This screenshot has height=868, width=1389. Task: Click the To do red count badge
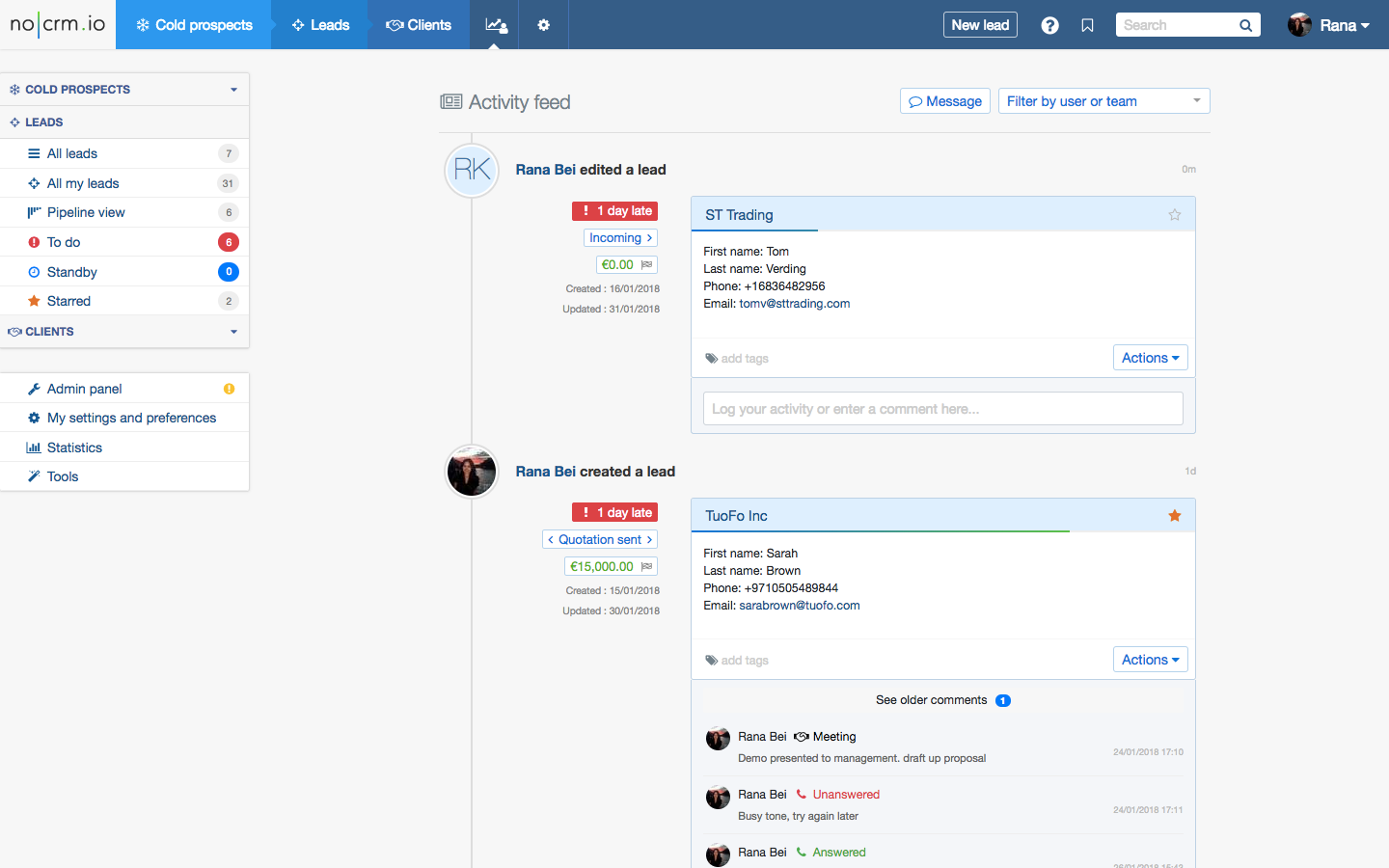(x=229, y=242)
